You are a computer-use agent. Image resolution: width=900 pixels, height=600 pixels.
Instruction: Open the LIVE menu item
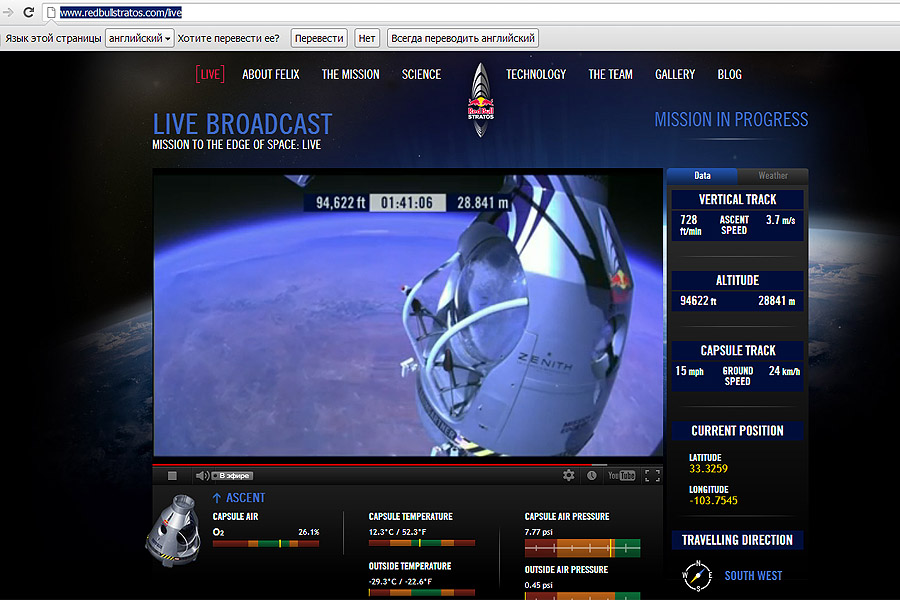[x=210, y=74]
